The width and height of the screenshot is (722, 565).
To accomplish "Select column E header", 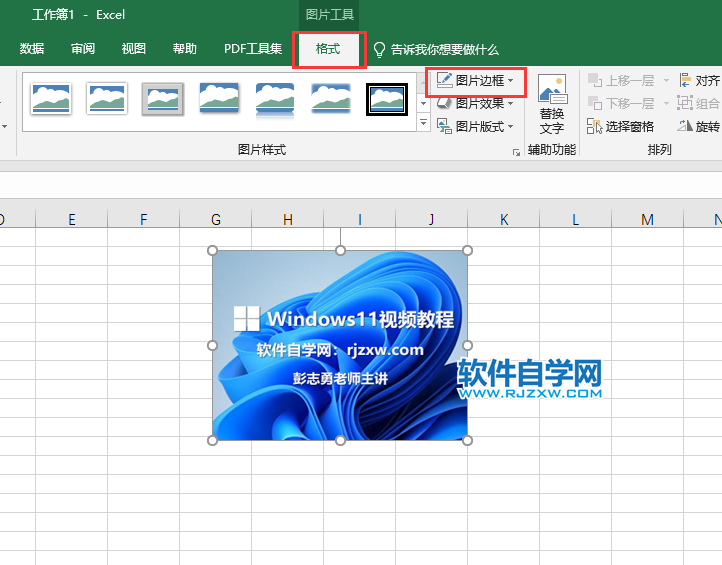I will pos(71,219).
